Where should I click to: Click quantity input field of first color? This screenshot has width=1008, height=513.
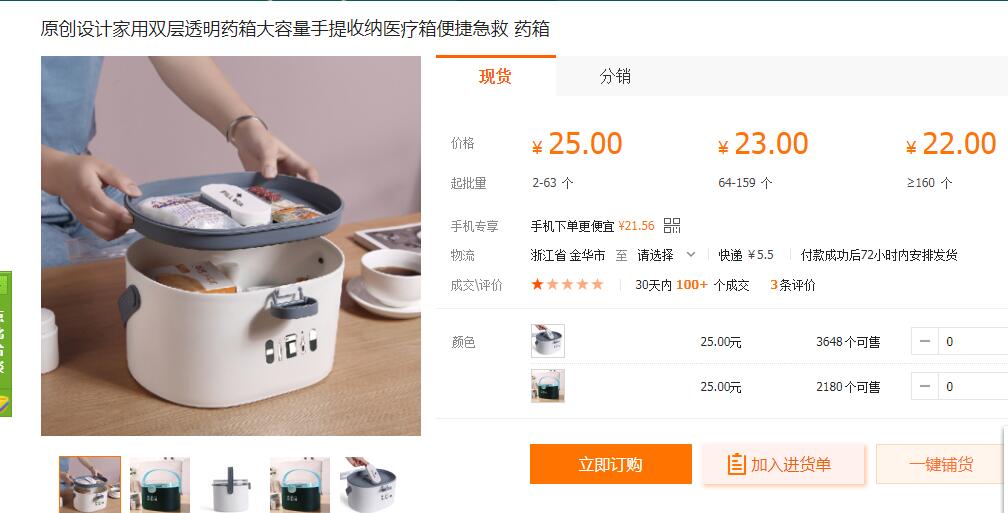coord(973,341)
